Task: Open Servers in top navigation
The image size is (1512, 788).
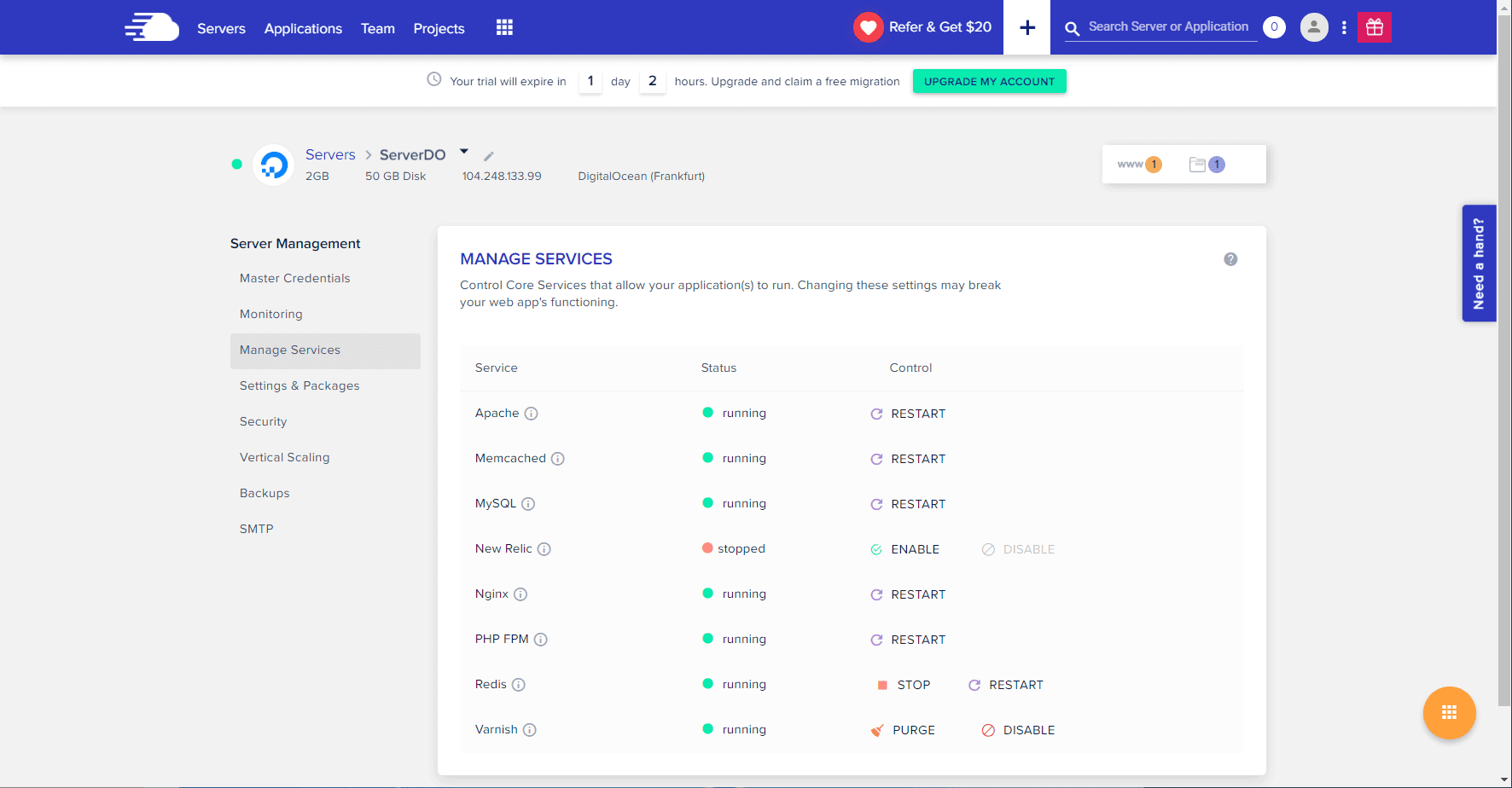Action: coord(221,28)
